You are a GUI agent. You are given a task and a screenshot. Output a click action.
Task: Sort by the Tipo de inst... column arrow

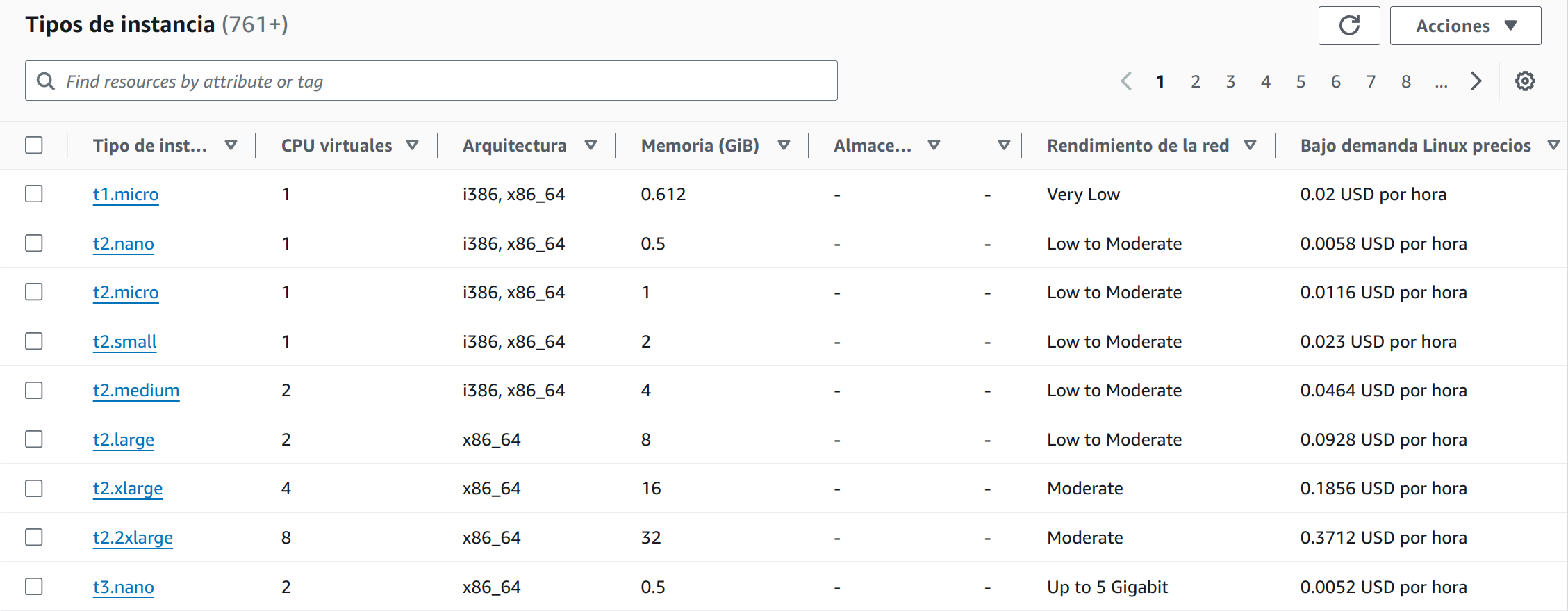click(x=231, y=145)
